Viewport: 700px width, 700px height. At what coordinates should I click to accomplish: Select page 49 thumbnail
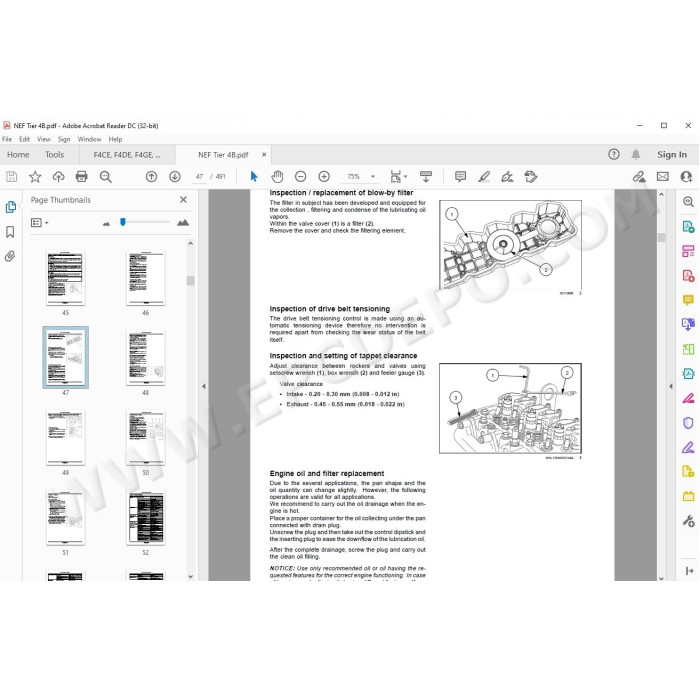click(66, 438)
